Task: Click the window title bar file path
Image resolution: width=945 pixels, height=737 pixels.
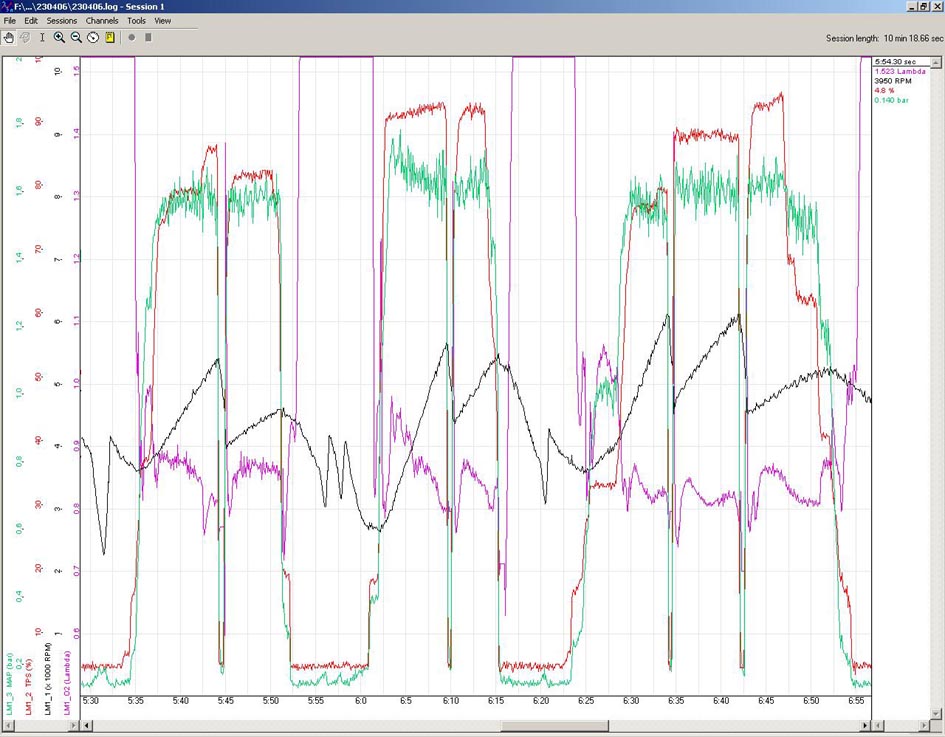Action: [89, 7]
